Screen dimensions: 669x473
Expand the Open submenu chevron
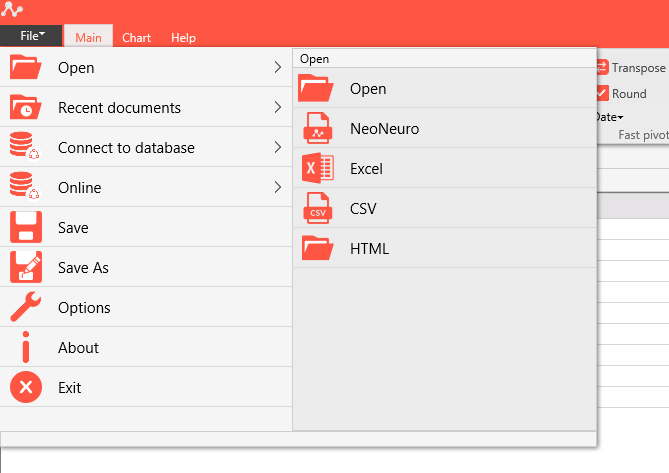tap(278, 67)
